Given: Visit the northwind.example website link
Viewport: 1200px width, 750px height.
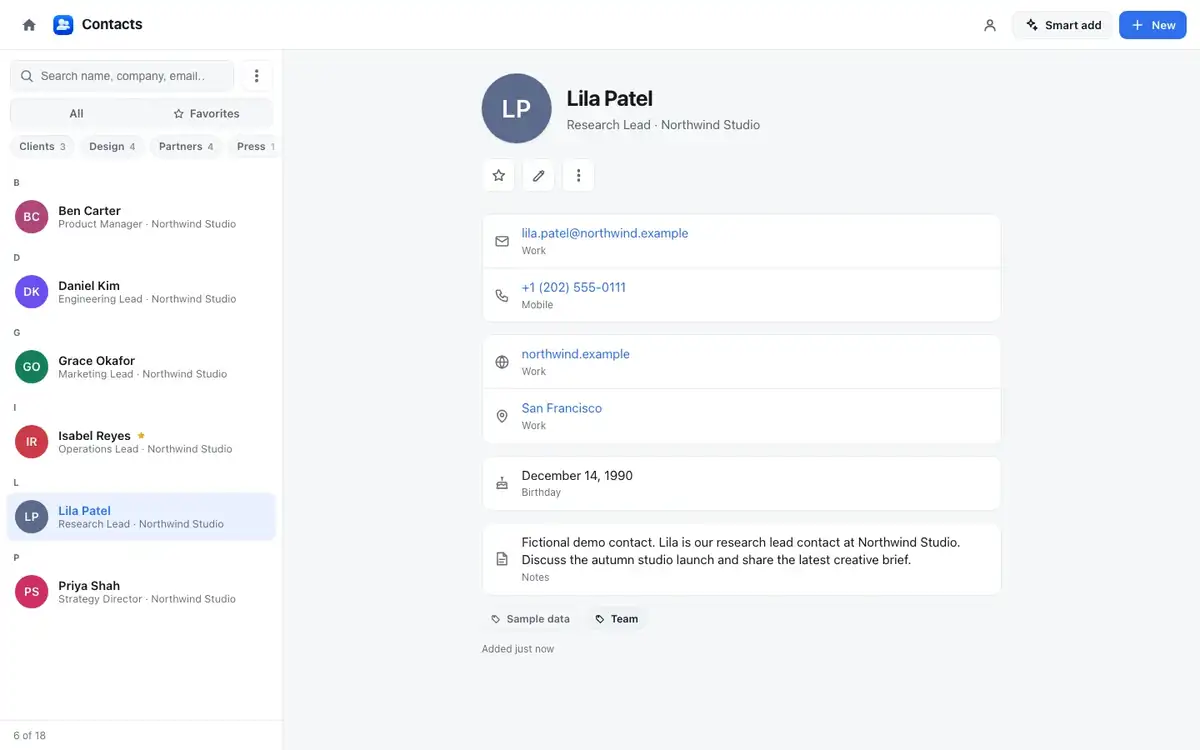Looking at the screenshot, I should 576,354.
